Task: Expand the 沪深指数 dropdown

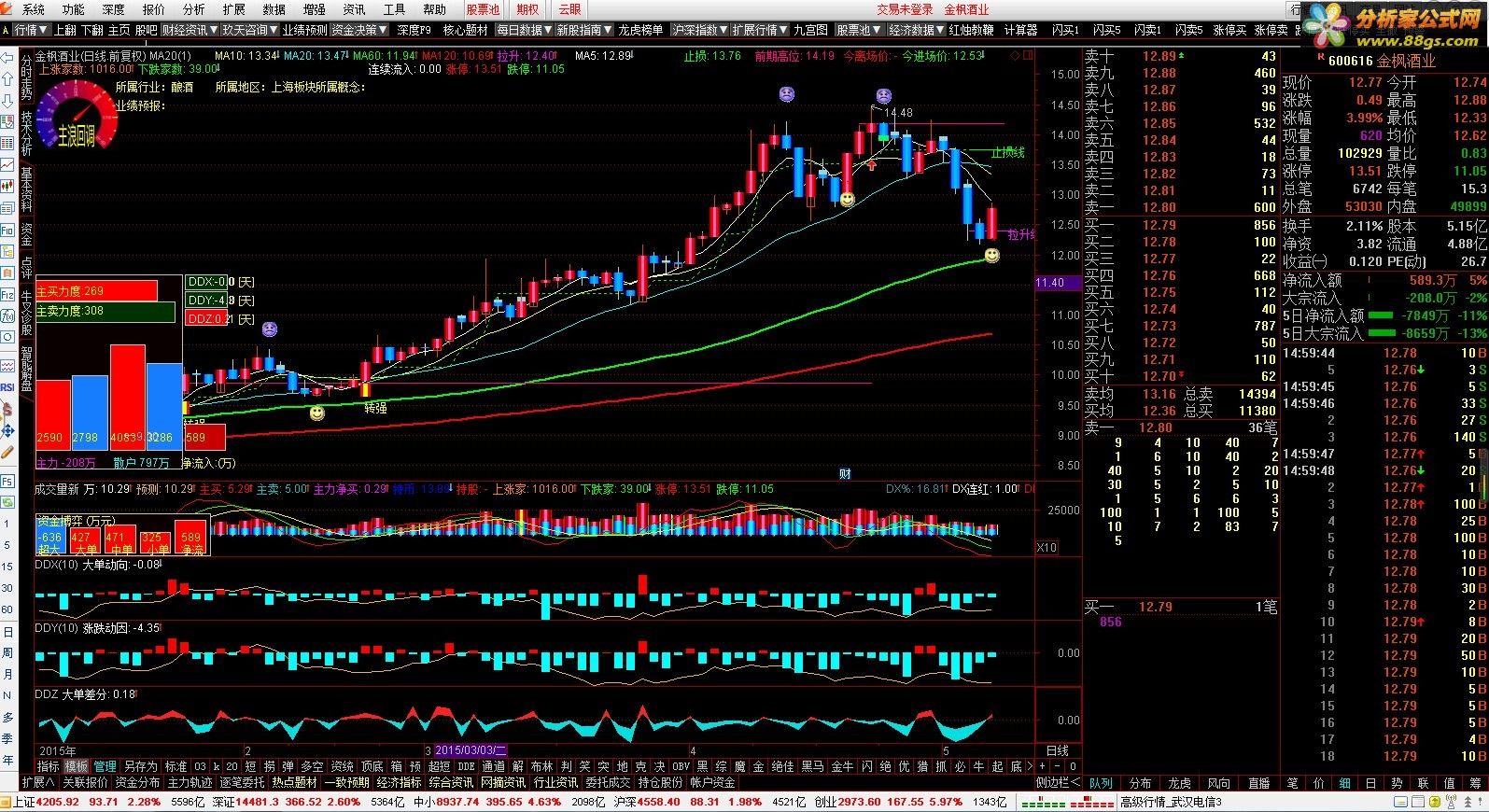Action: click(699, 30)
